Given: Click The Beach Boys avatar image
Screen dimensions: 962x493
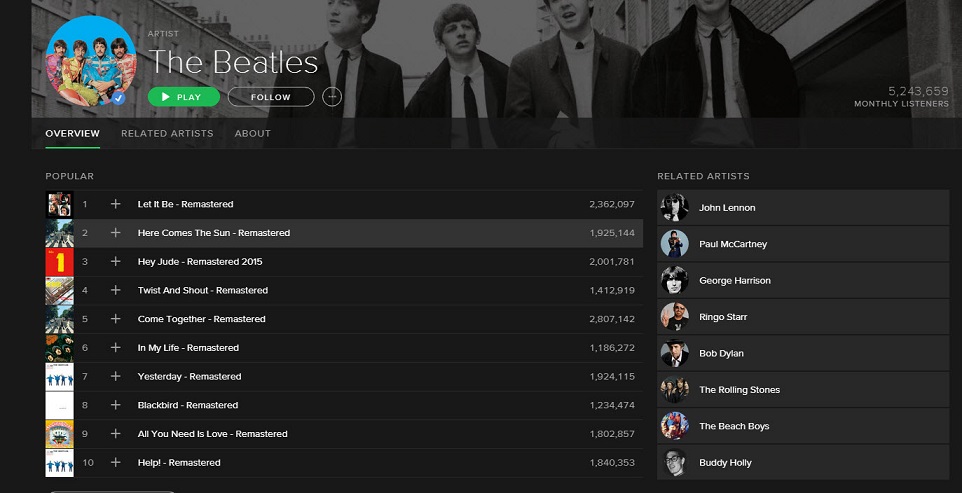Looking at the screenshot, I should (674, 426).
